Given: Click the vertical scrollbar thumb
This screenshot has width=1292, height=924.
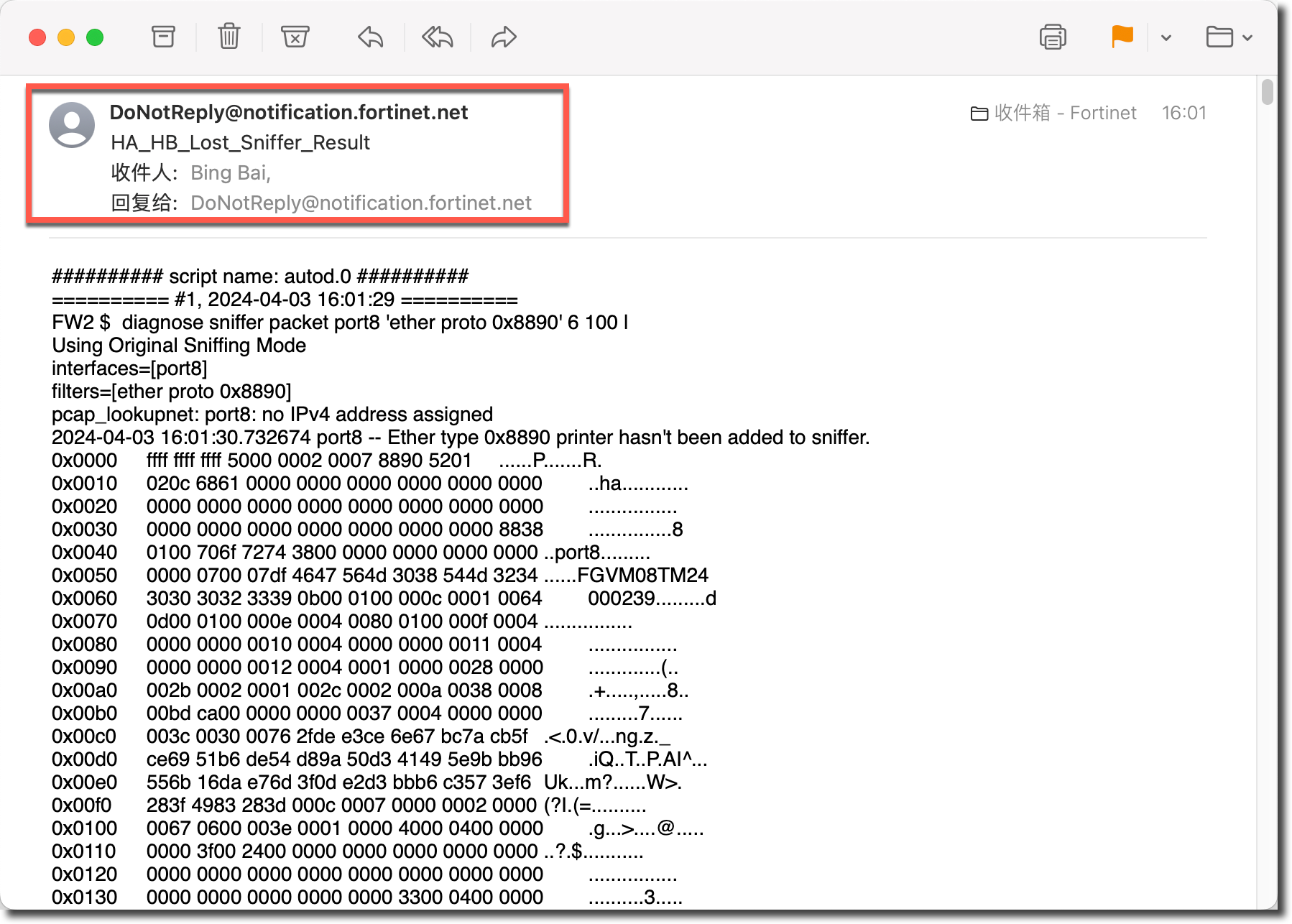Looking at the screenshot, I should coord(1267,93).
